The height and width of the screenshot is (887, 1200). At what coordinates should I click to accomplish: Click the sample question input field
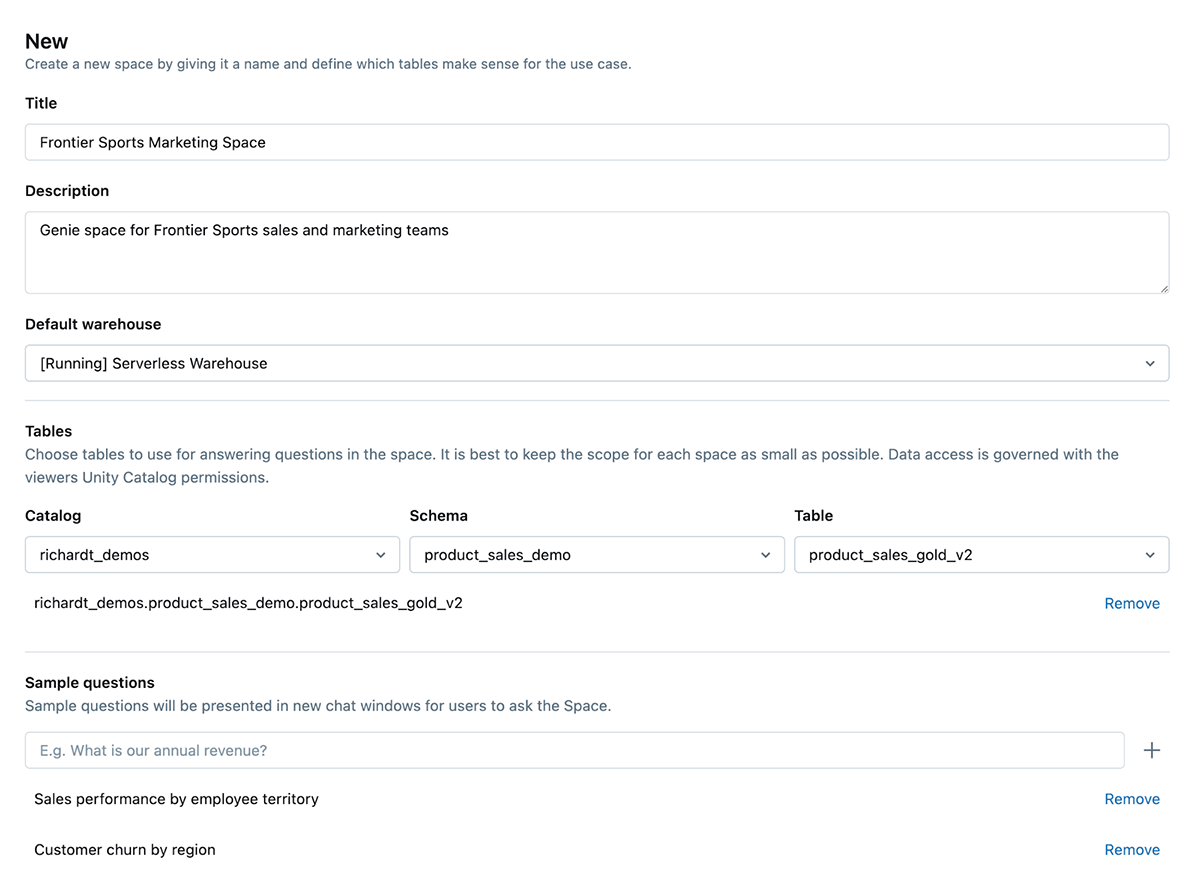(x=574, y=750)
